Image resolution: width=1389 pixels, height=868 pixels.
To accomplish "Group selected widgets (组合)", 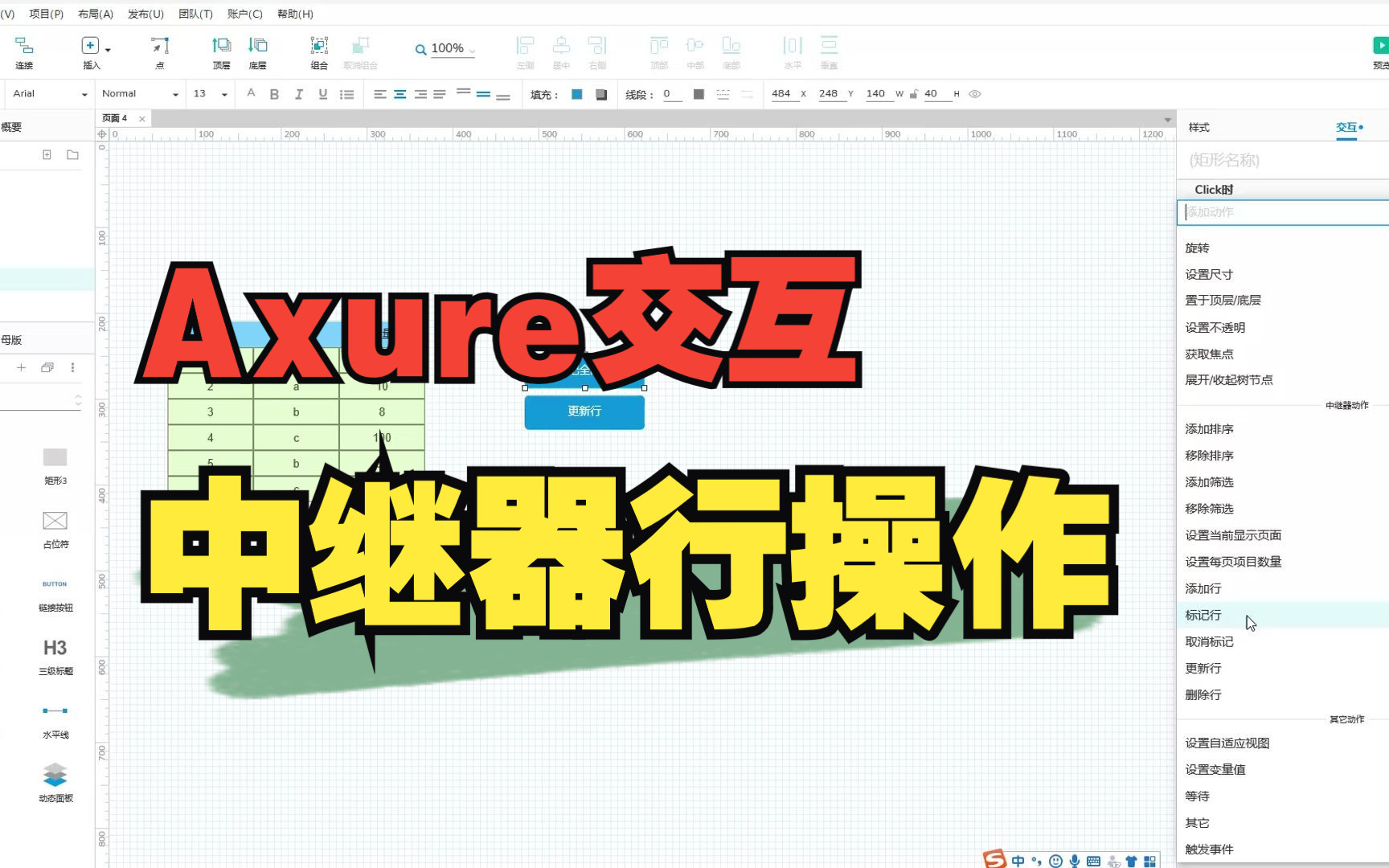I will point(319,52).
